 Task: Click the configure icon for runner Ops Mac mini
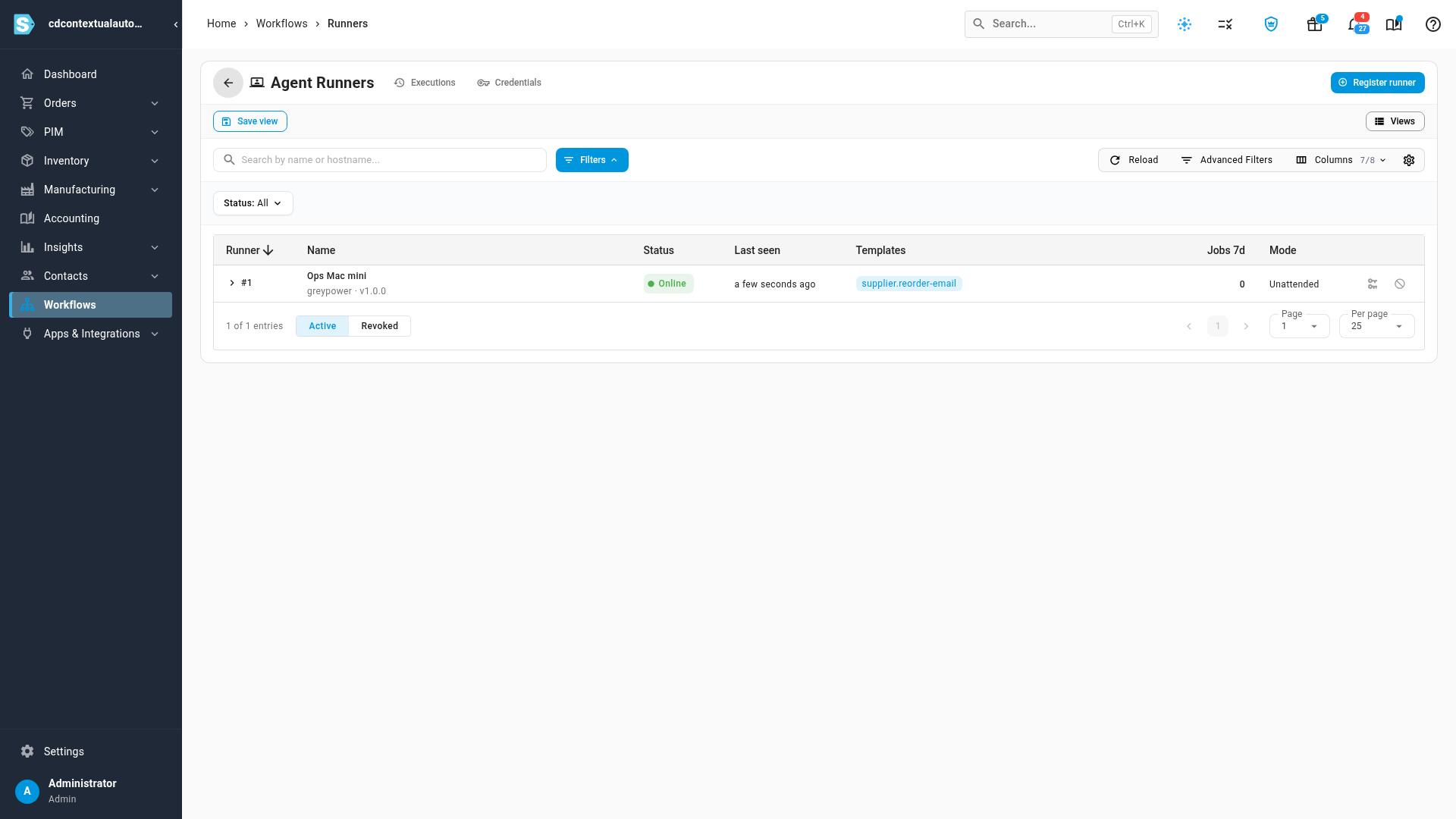point(1373,284)
